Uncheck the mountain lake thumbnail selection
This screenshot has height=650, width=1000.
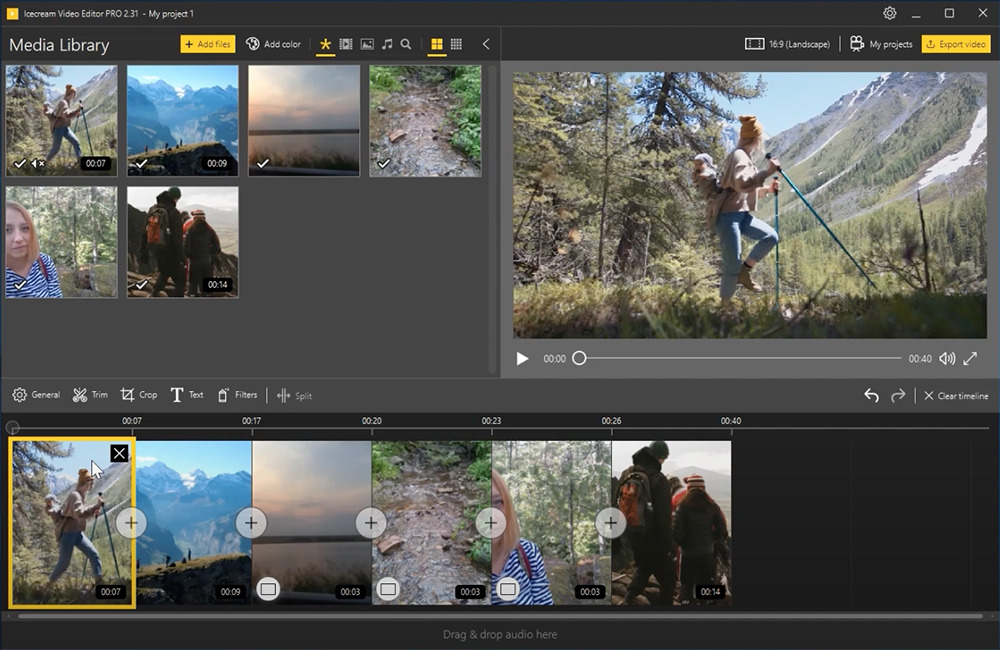click(x=140, y=162)
